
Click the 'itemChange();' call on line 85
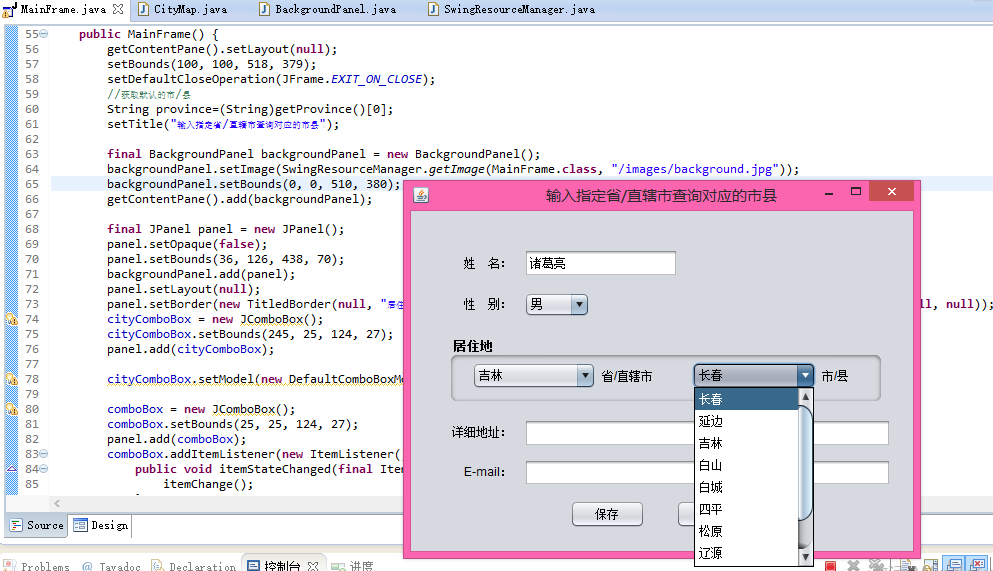tap(208, 484)
